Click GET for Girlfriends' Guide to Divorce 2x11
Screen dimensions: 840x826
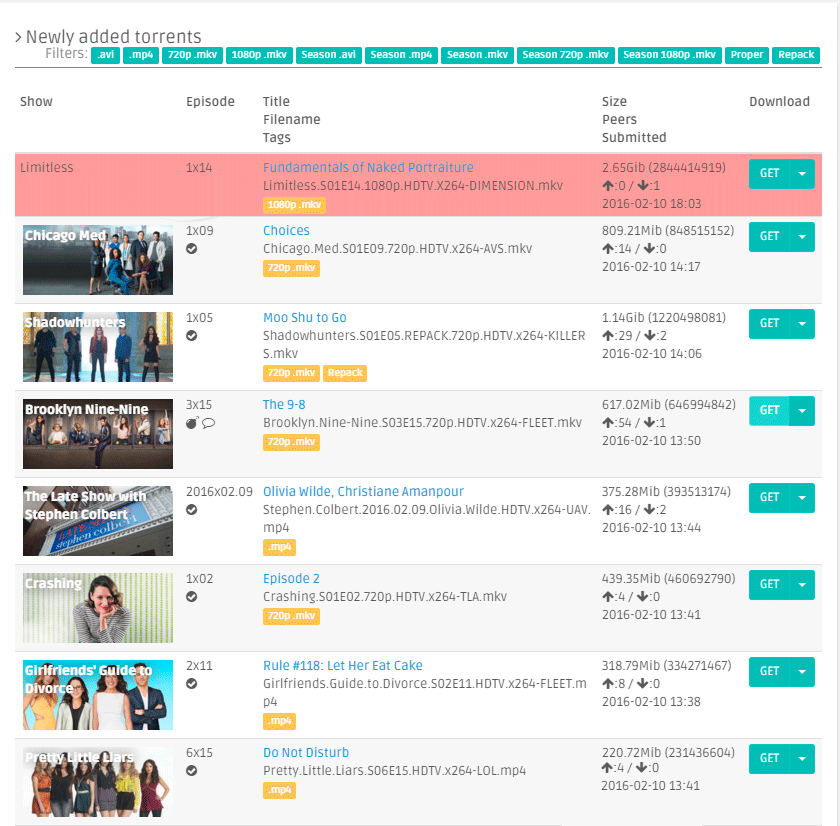(769, 672)
